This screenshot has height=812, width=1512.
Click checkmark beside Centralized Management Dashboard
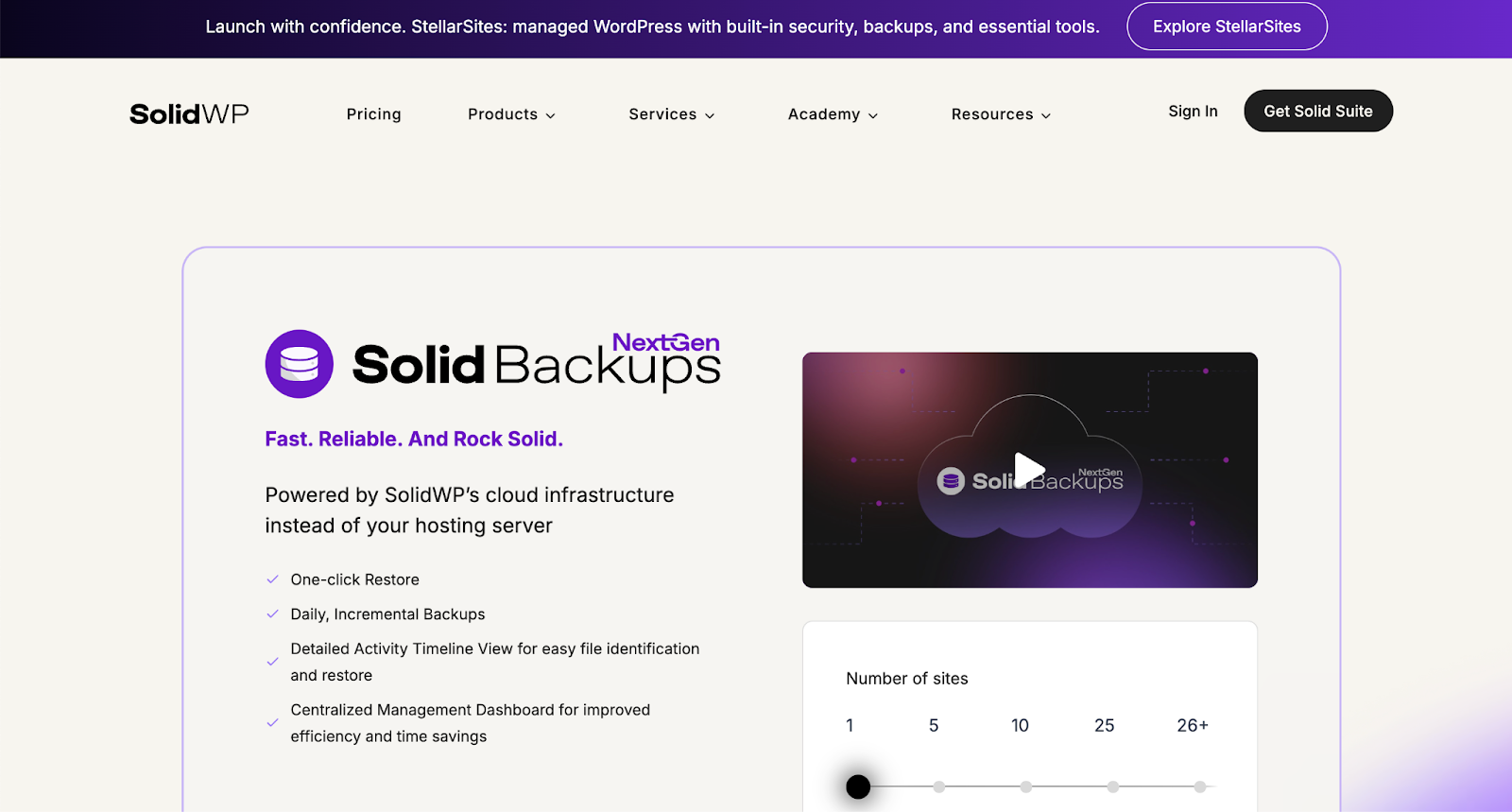272,723
